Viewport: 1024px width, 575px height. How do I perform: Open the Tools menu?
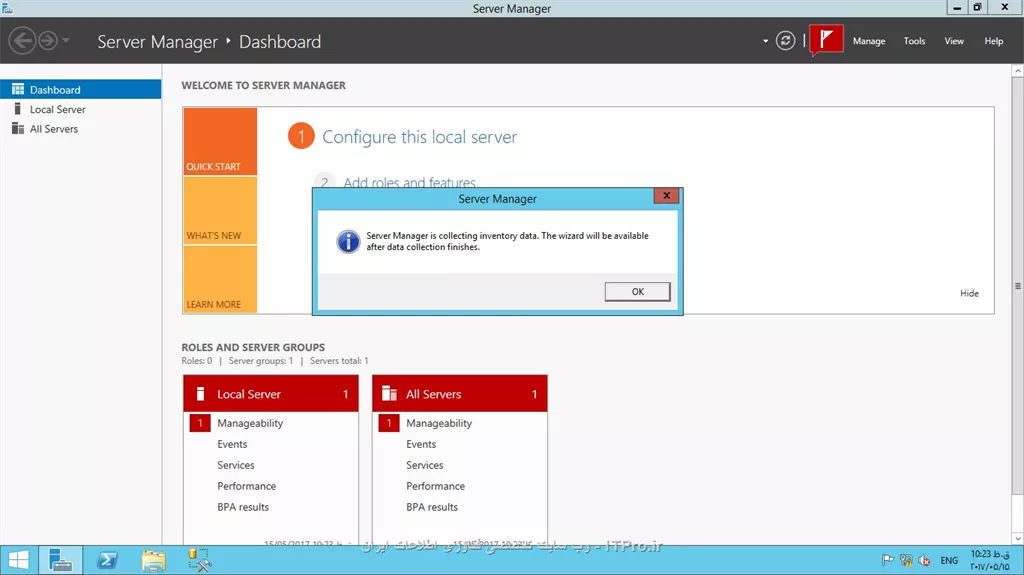pyautogui.click(x=914, y=41)
